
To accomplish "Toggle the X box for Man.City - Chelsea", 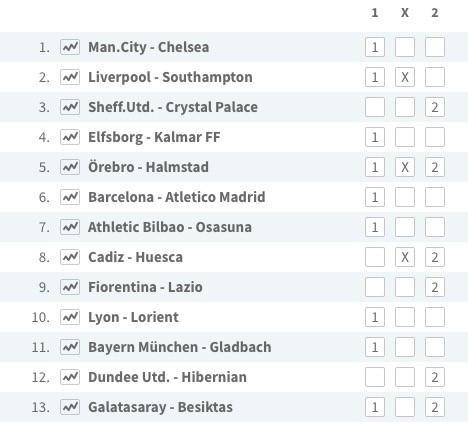I will click(405, 47).
